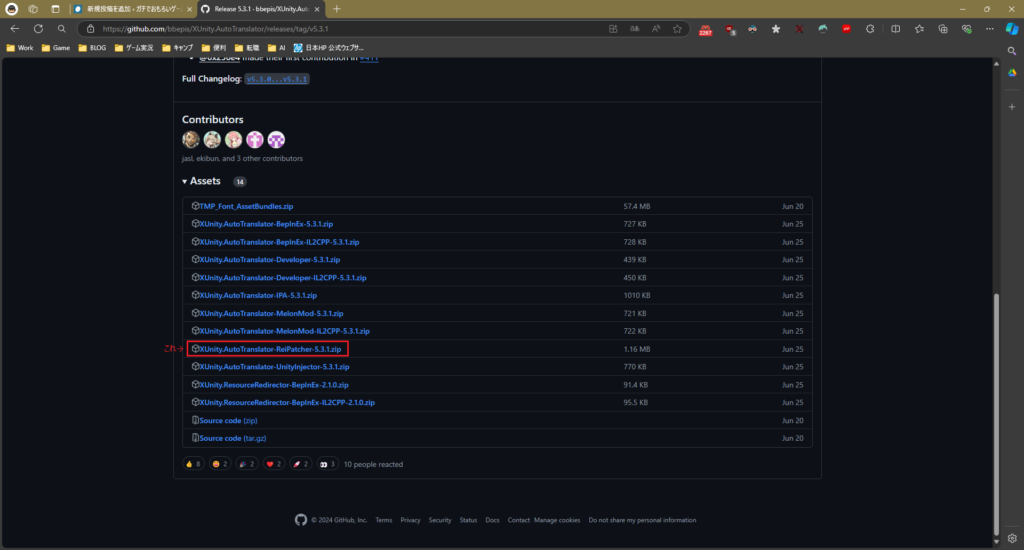Click the 1.16 MB size text
1024x550 pixels.
pyautogui.click(x=636, y=349)
